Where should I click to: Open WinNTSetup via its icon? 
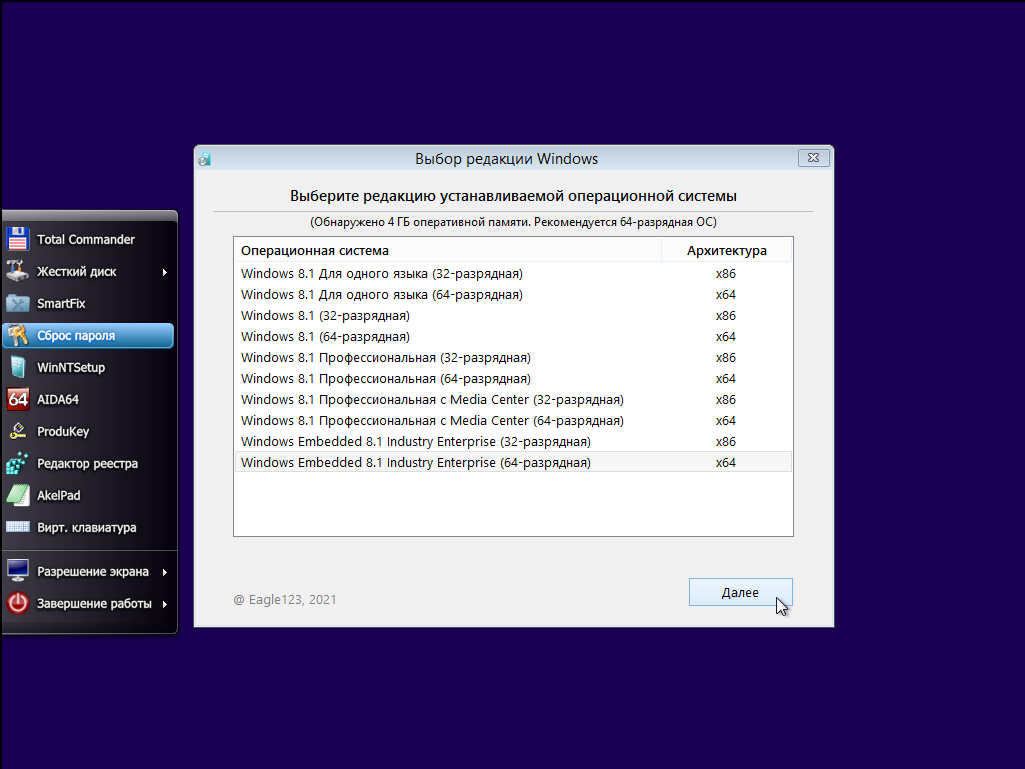(18, 367)
